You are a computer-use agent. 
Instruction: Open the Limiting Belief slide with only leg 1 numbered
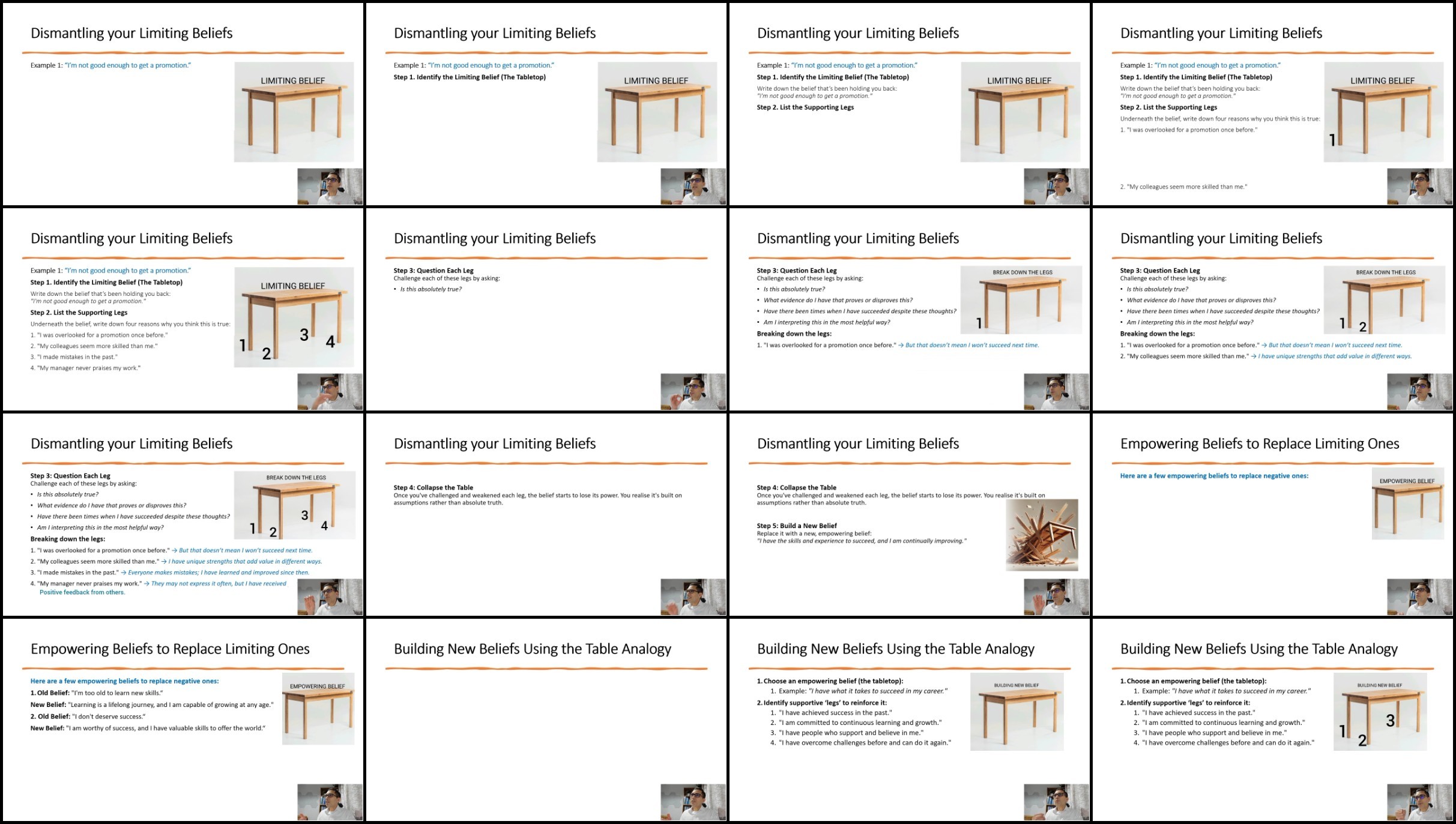(x=1272, y=104)
